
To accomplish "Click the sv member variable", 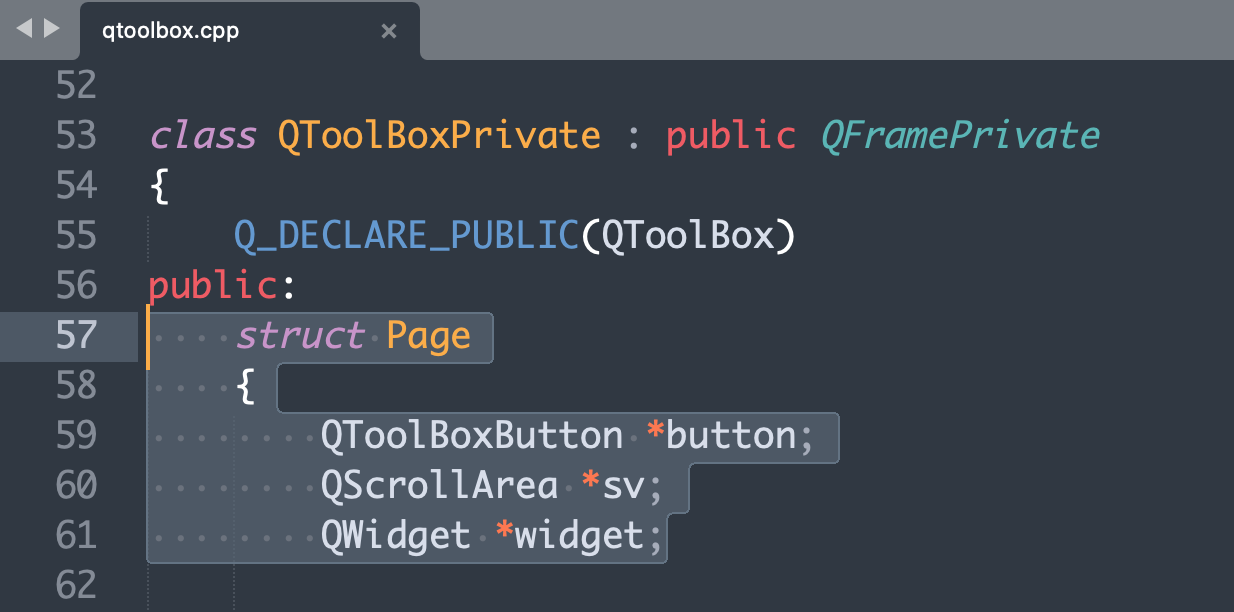I will (x=624, y=485).
